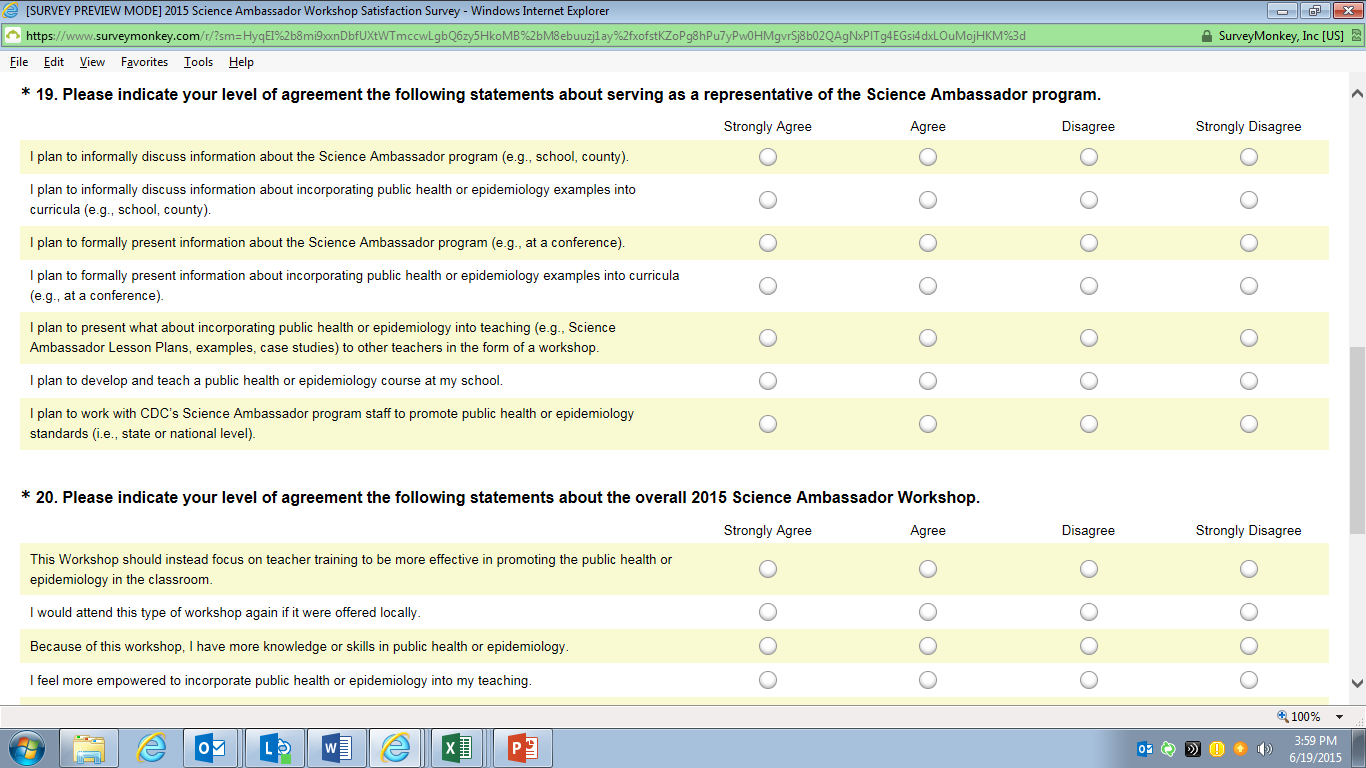Open Excel from the taskbar

457,748
